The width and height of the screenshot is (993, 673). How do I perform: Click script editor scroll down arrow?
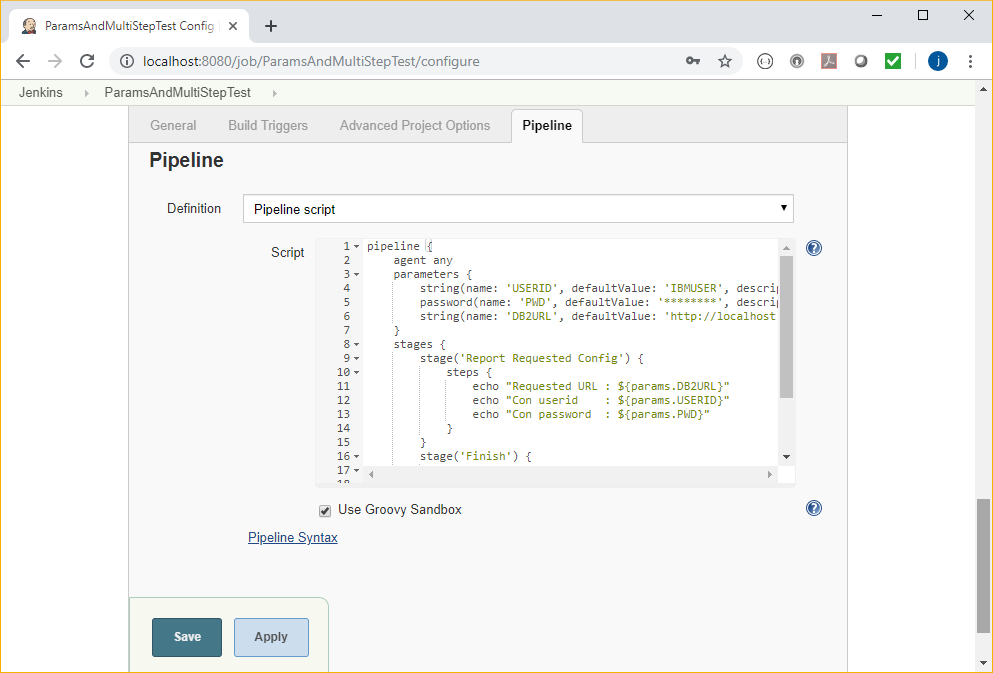click(x=786, y=456)
